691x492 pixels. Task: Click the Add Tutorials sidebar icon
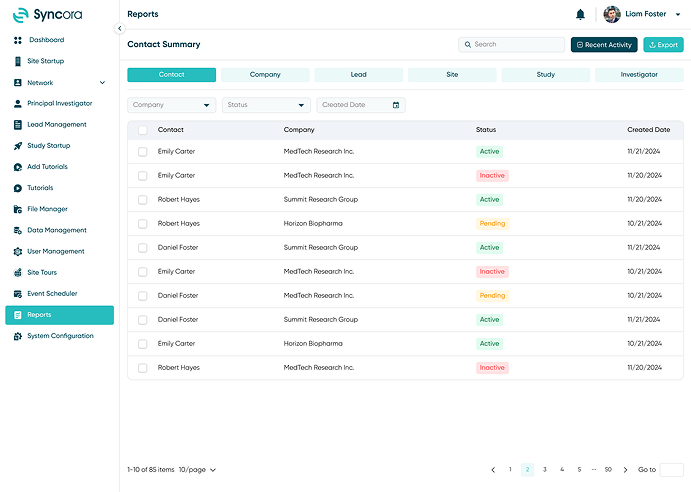18,167
